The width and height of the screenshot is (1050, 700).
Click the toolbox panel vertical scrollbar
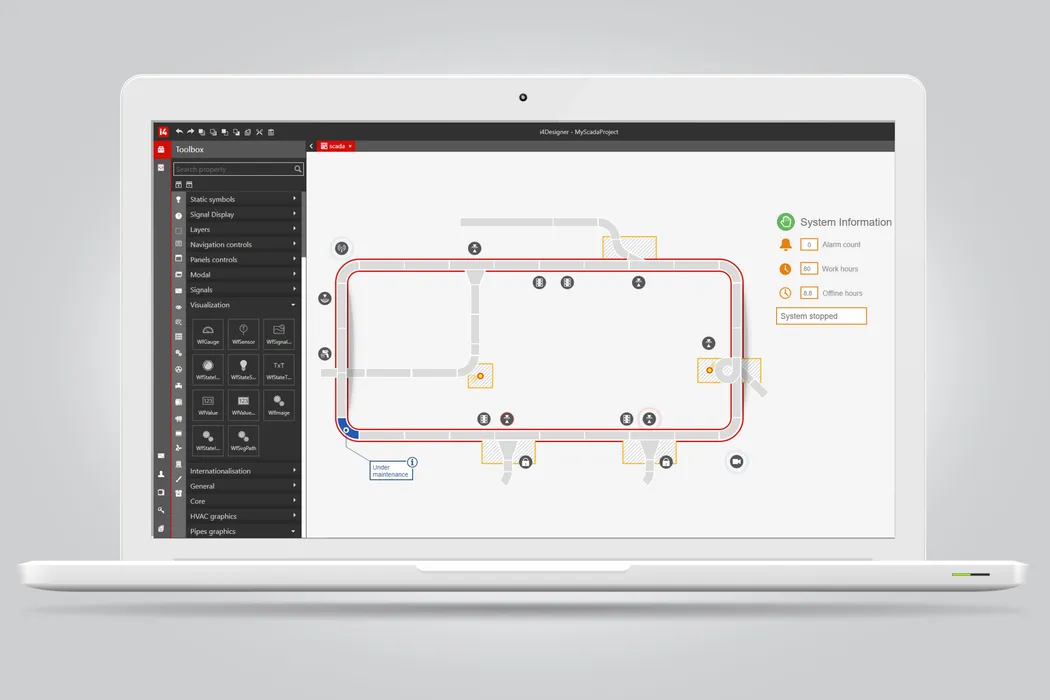click(x=303, y=224)
